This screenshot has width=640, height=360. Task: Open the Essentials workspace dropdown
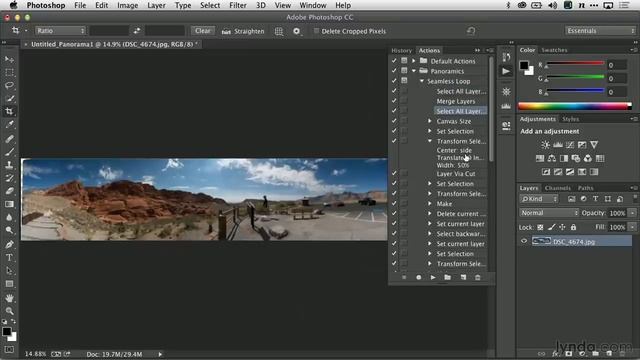pyautogui.click(x=600, y=31)
